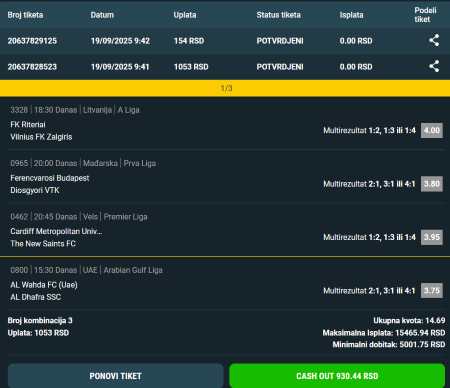Collapse ticket row 20637828523
Image resolution: width=450 pixels, height=388 pixels.
pyautogui.click(x=225, y=67)
